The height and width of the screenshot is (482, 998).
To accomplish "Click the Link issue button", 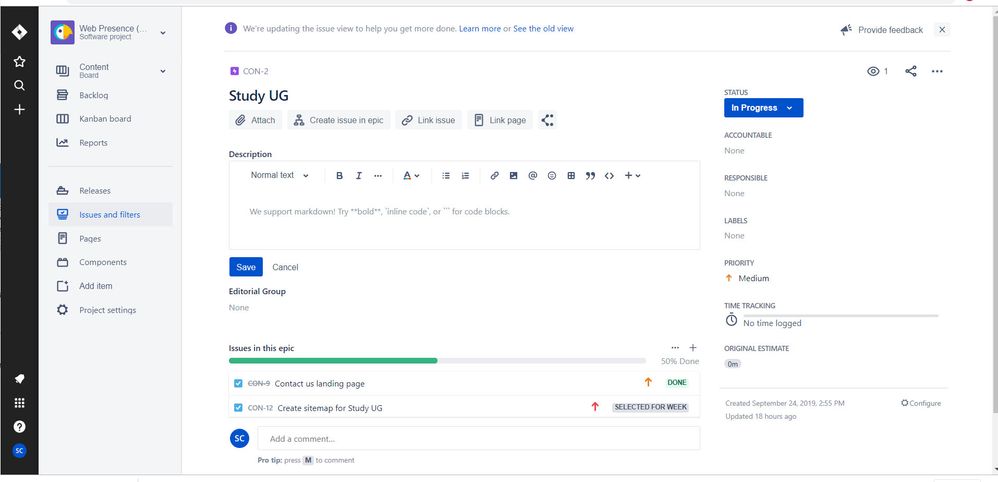I will [428, 120].
